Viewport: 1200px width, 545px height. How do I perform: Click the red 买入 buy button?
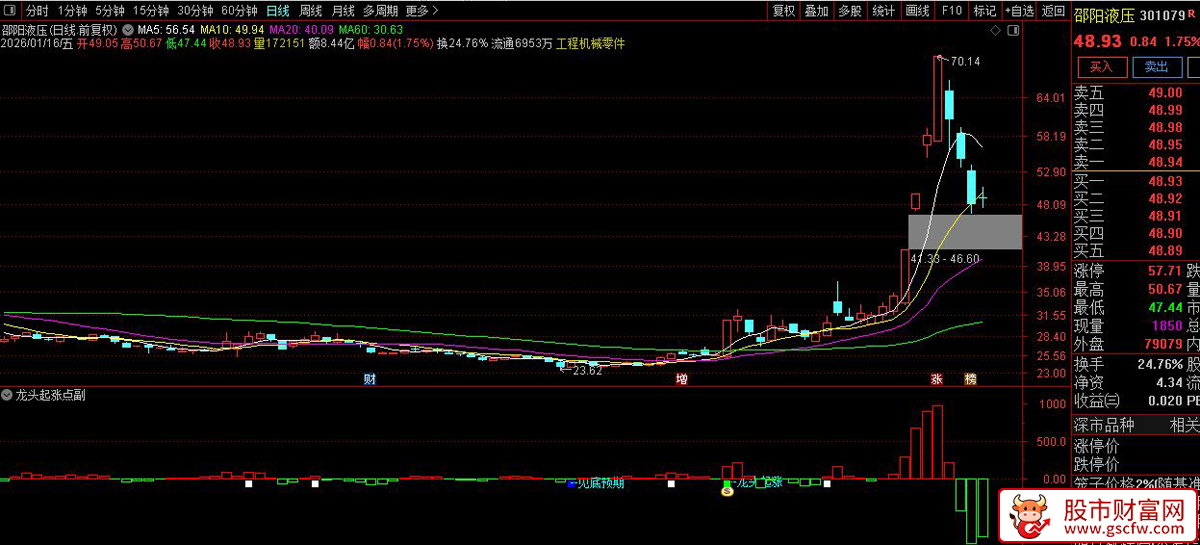(1102, 67)
